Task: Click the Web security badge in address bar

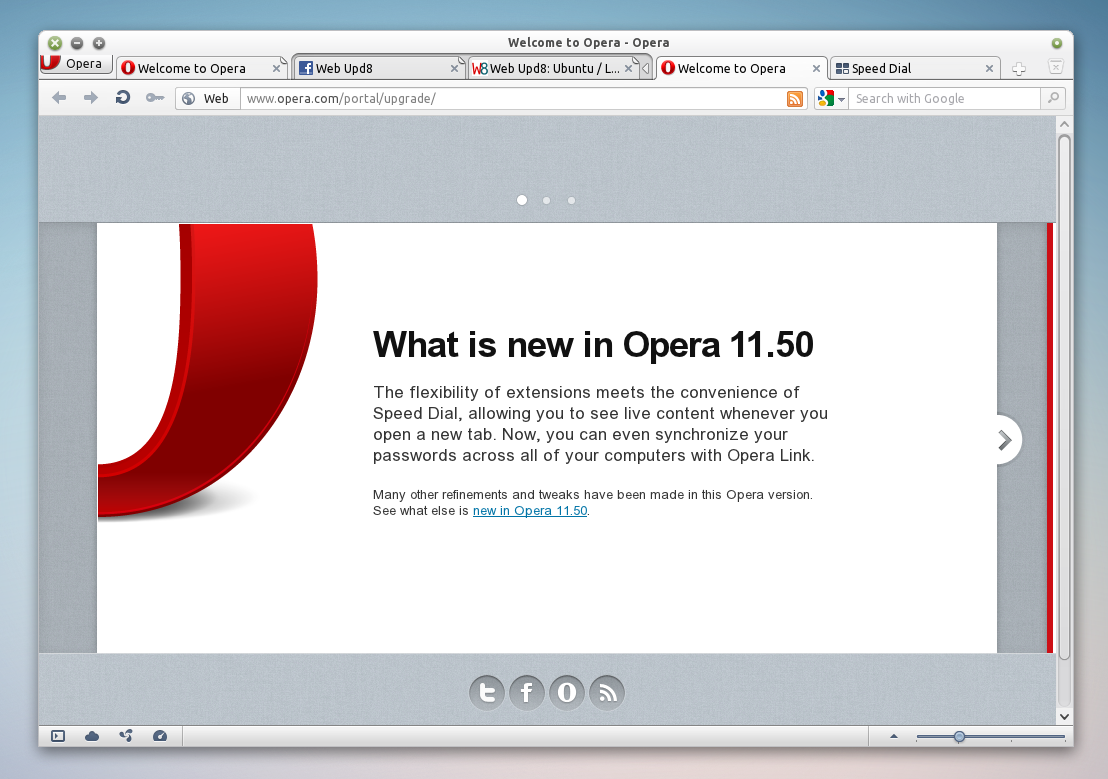Action: pyautogui.click(x=207, y=98)
